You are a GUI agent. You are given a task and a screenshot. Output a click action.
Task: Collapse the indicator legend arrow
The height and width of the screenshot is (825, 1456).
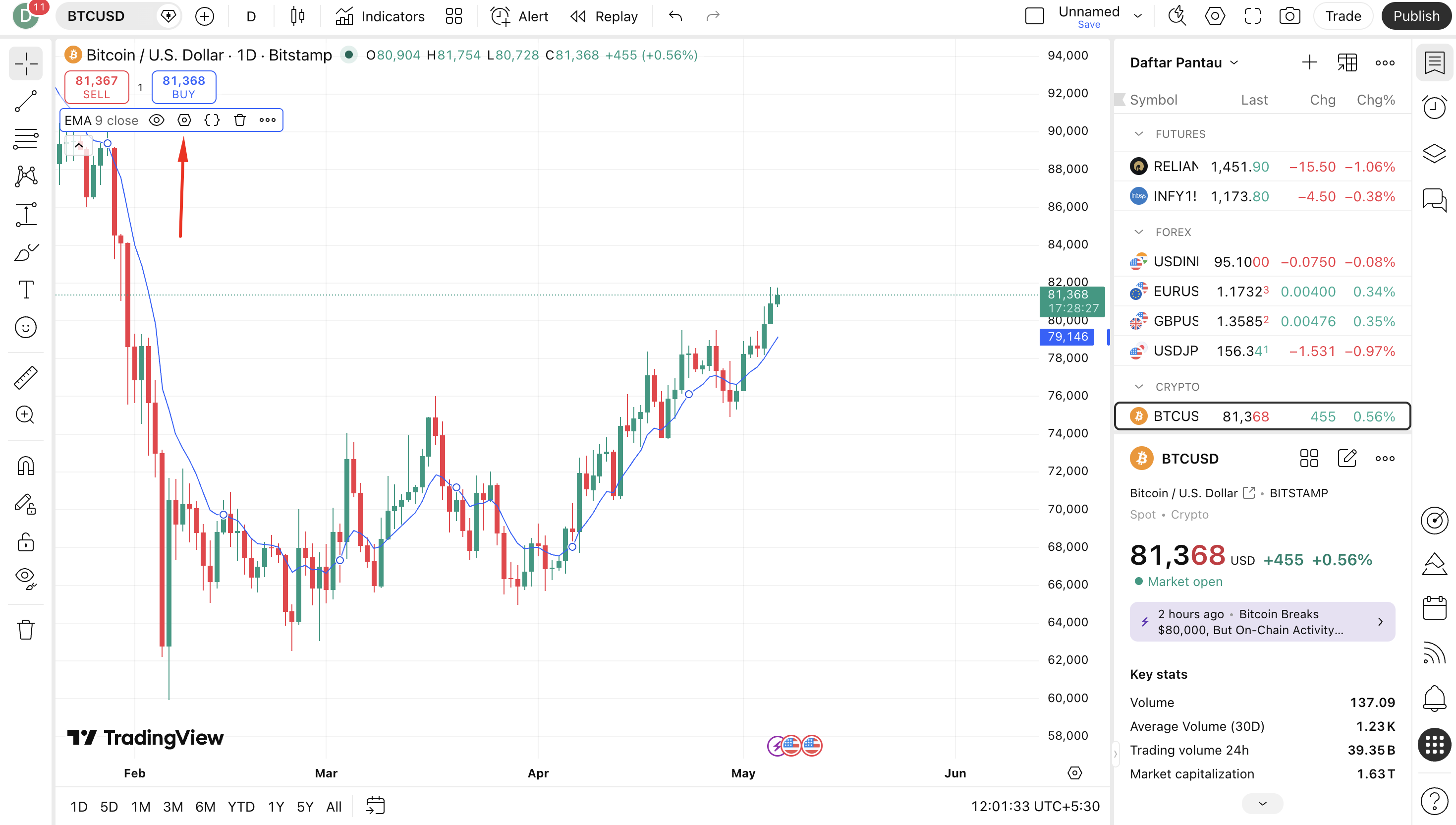point(79,146)
